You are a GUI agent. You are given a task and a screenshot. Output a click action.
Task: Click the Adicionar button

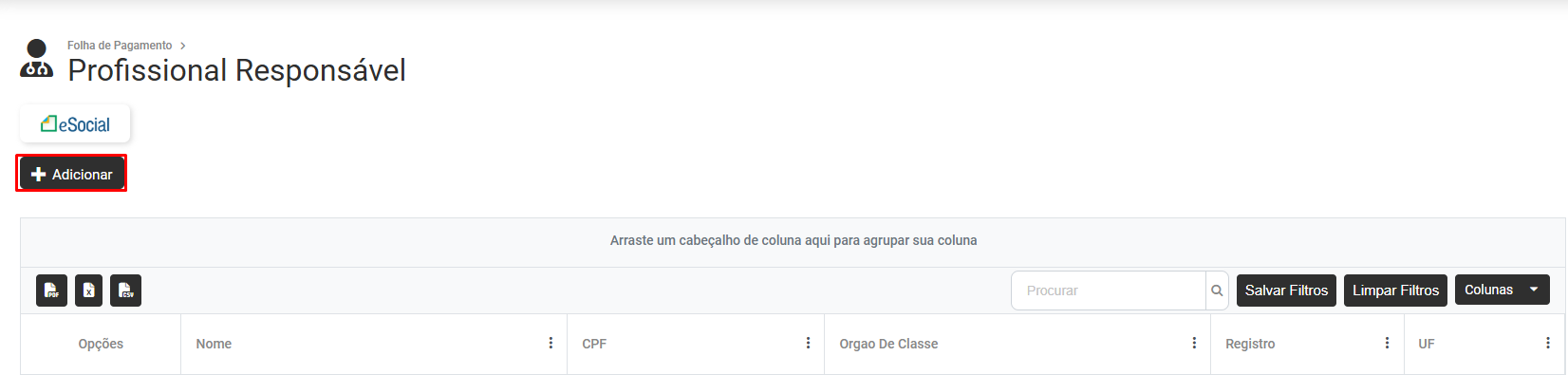72,174
